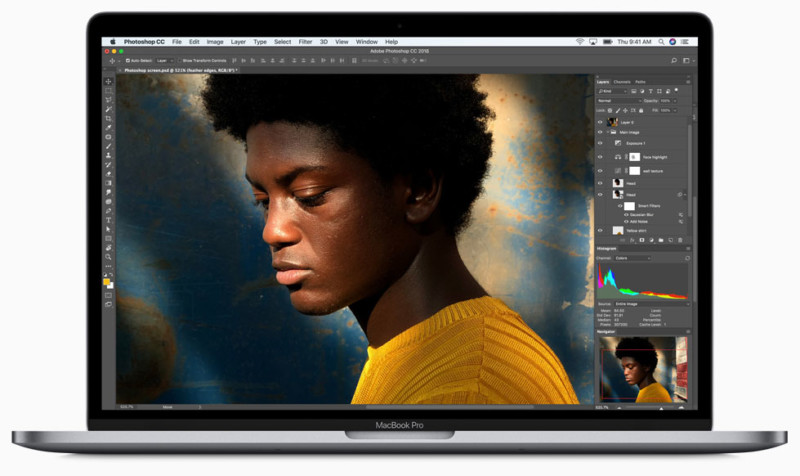Image resolution: width=800 pixels, height=476 pixels.
Task: Switch to the Channels tab
Action: 622,82
